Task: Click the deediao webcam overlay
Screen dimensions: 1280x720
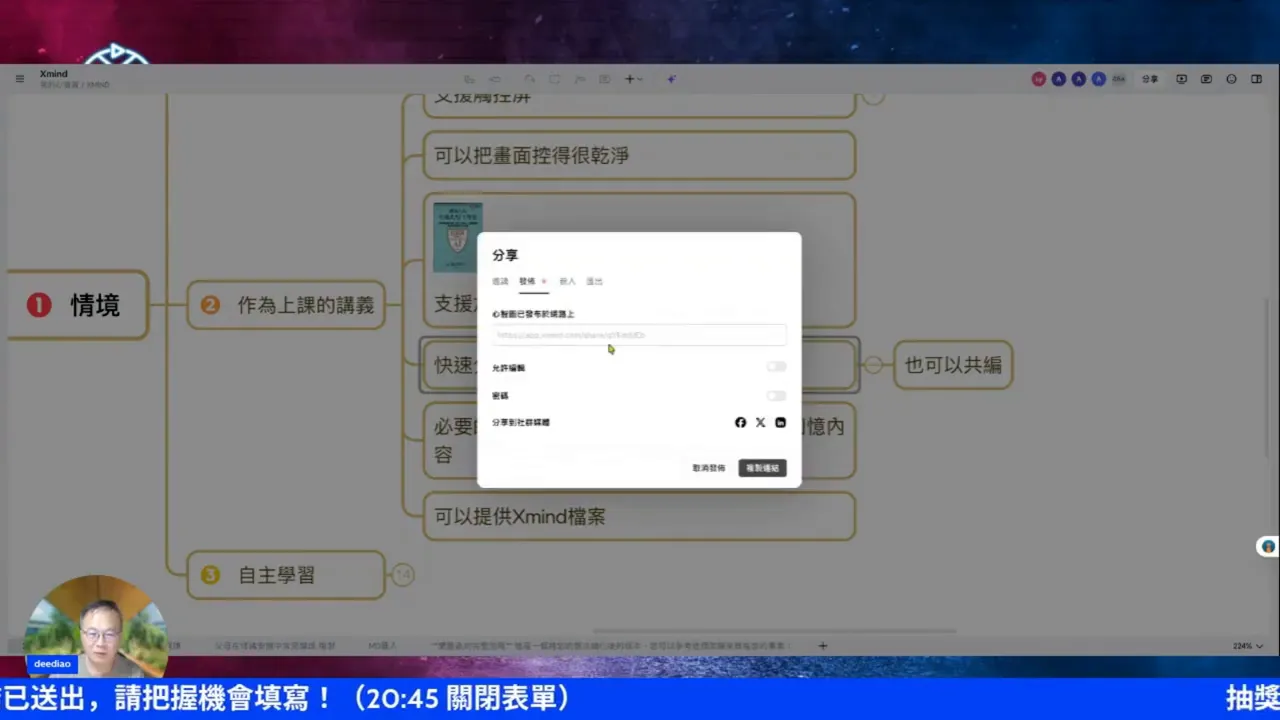Action: [x=96, y=626]
